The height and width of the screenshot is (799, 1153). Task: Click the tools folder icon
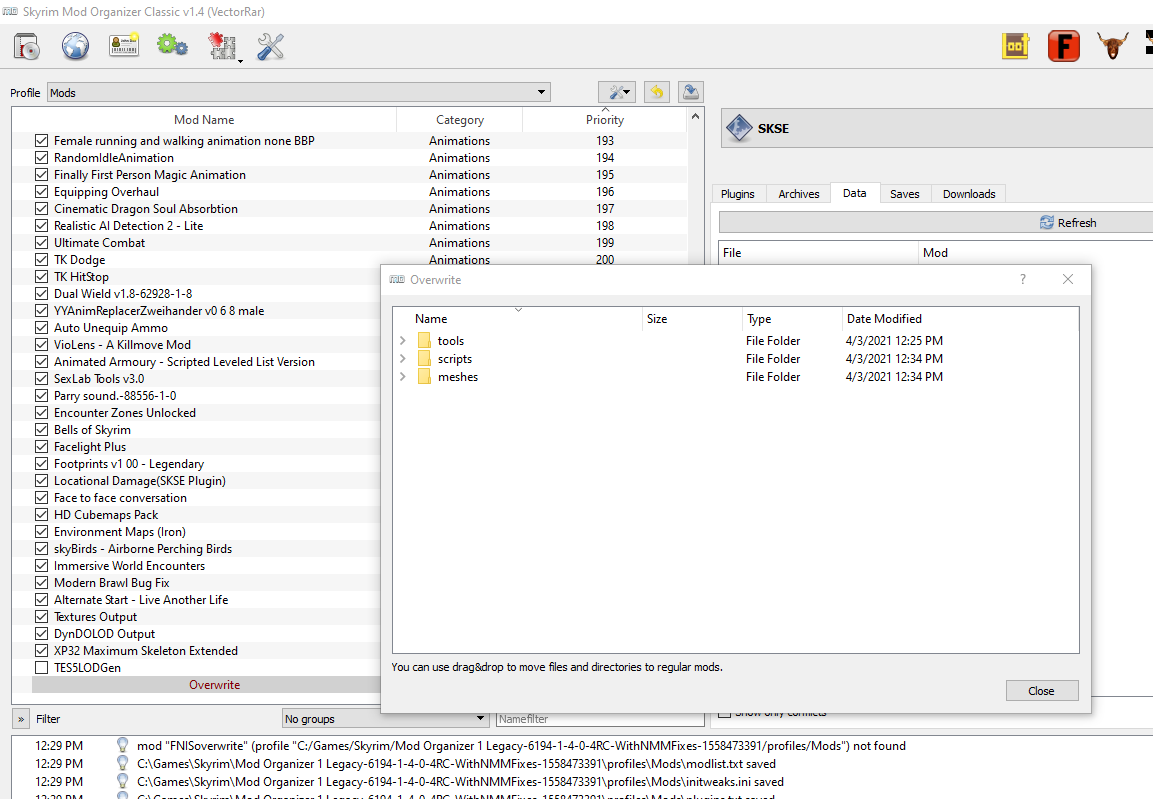(x=424, y=340)
